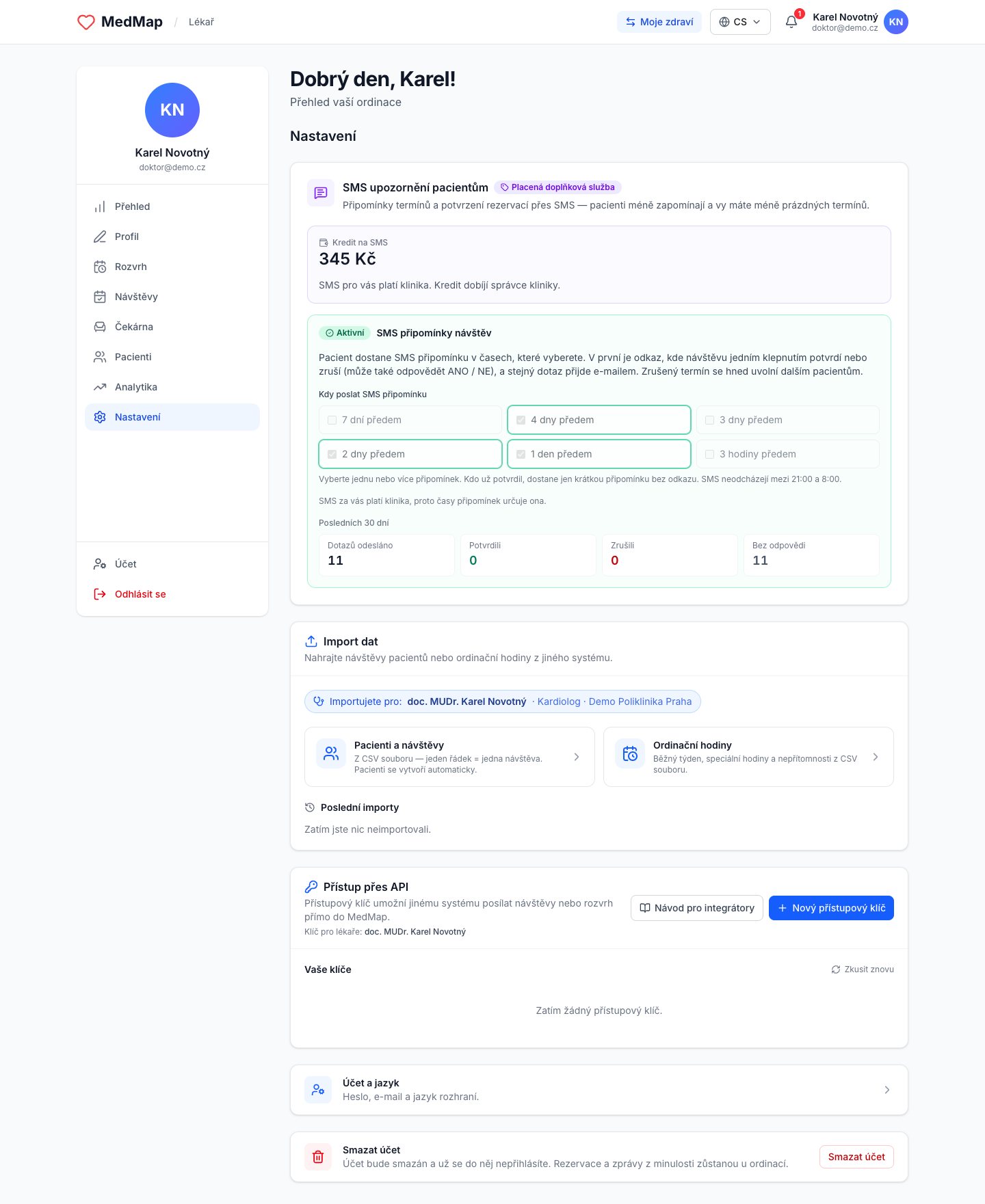Click the Moje zdraví button
This screenshot has height=1204, width=985.
(x=659, y=22)
